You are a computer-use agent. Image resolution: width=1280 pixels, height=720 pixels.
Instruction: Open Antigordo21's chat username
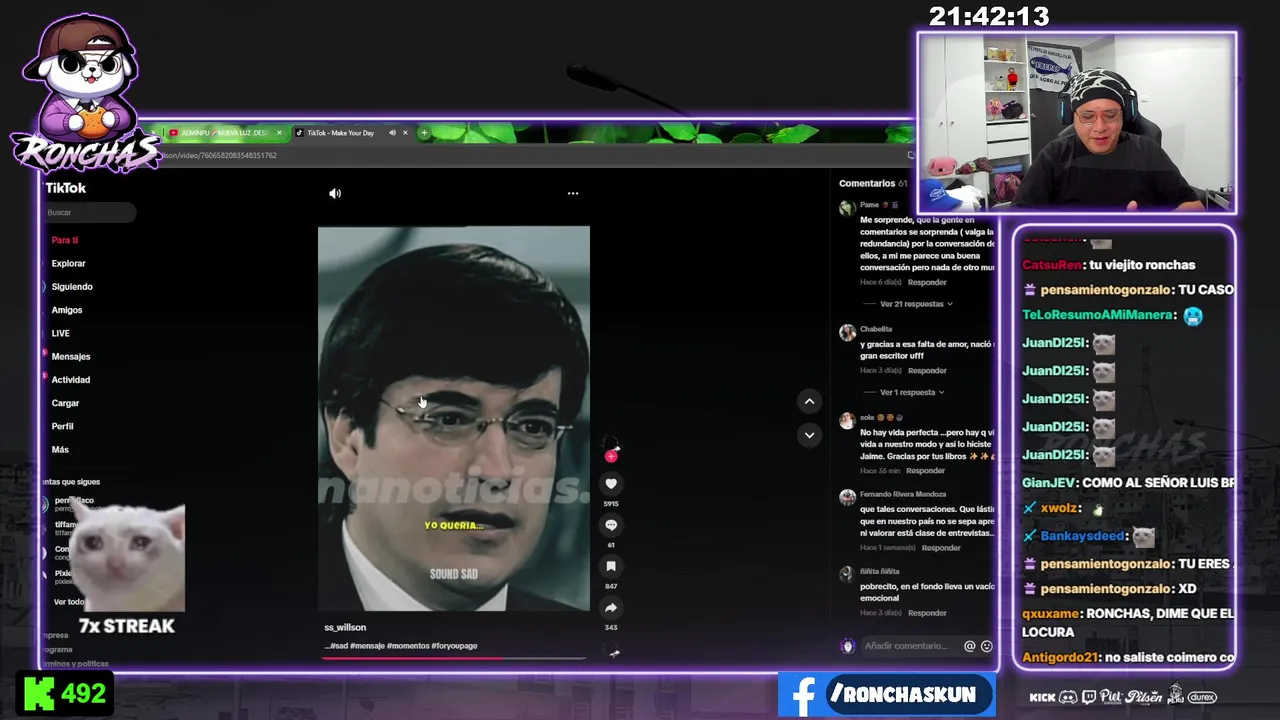tap(1060, 657)
